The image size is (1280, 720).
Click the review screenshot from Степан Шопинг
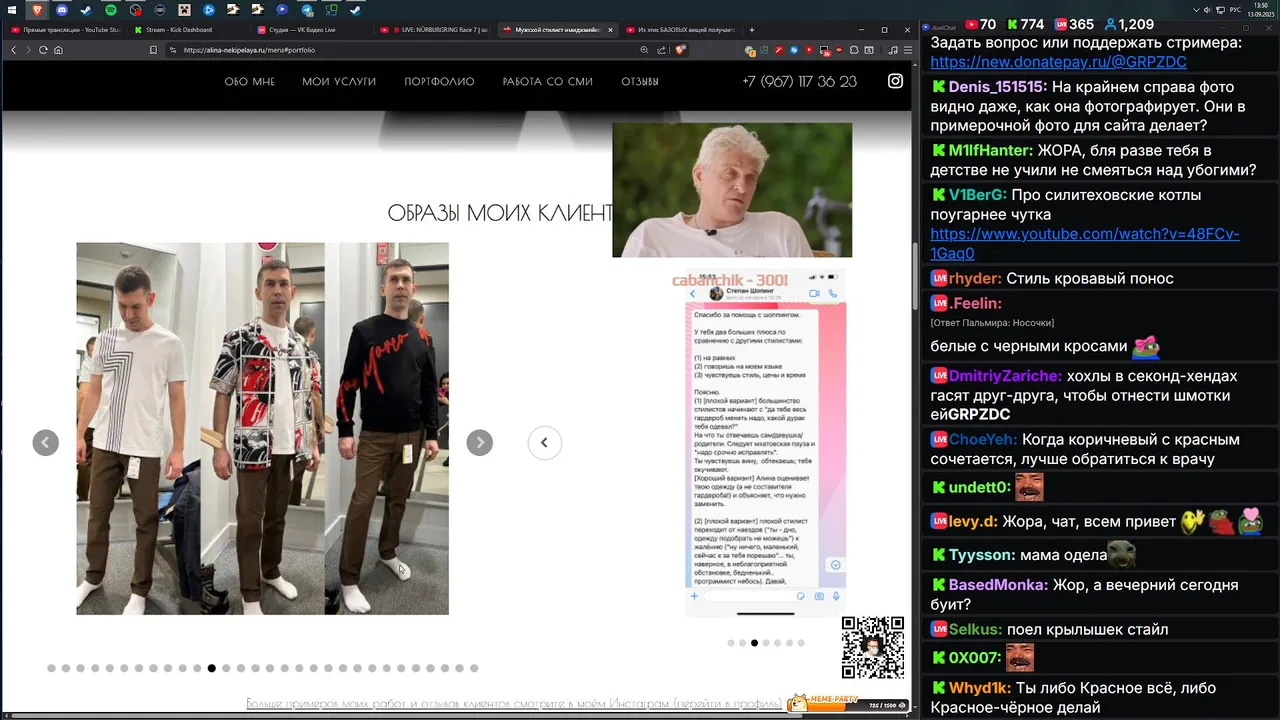(765, 441)
